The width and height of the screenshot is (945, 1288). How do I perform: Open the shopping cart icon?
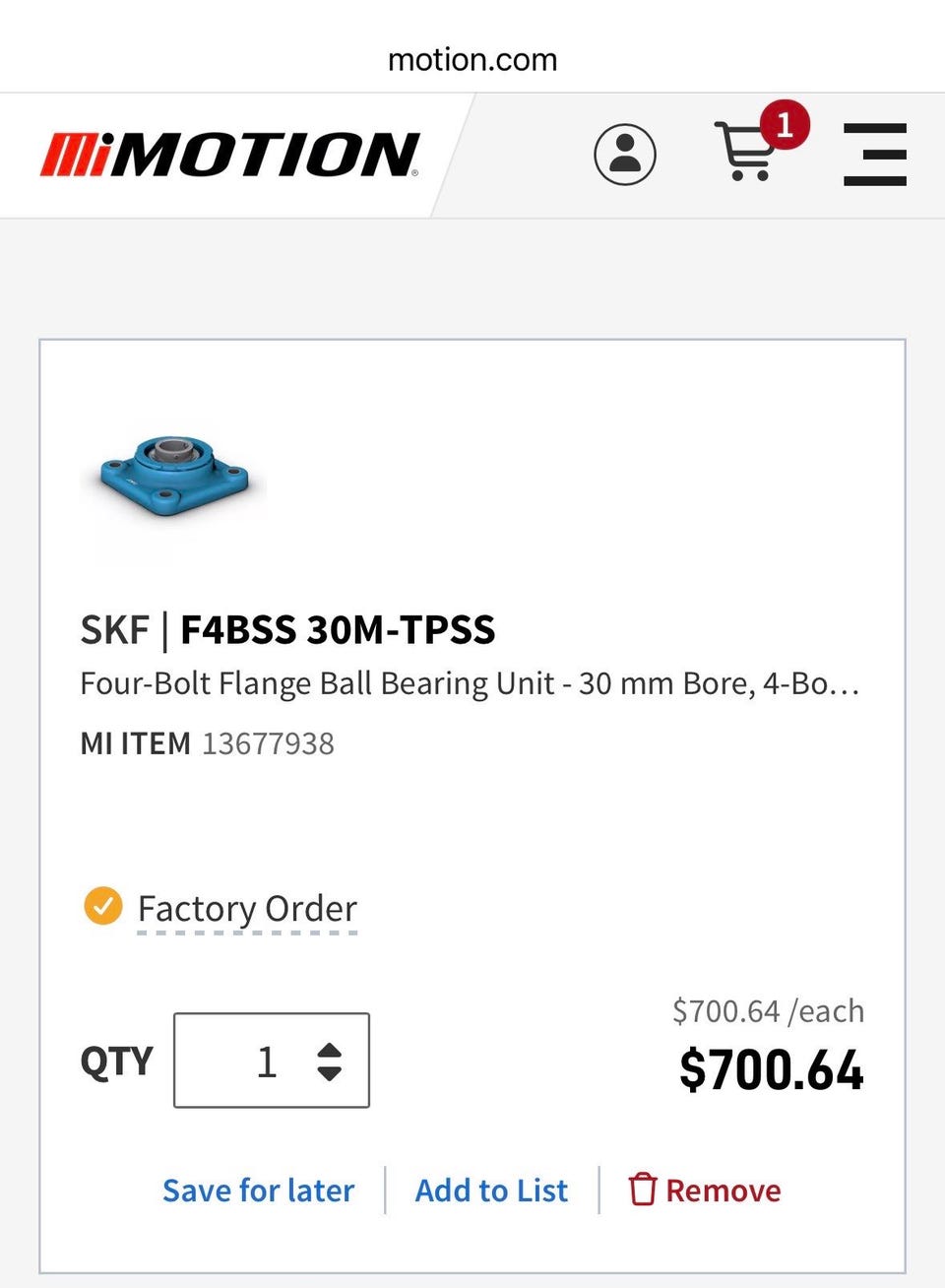(x=745, y=155)
